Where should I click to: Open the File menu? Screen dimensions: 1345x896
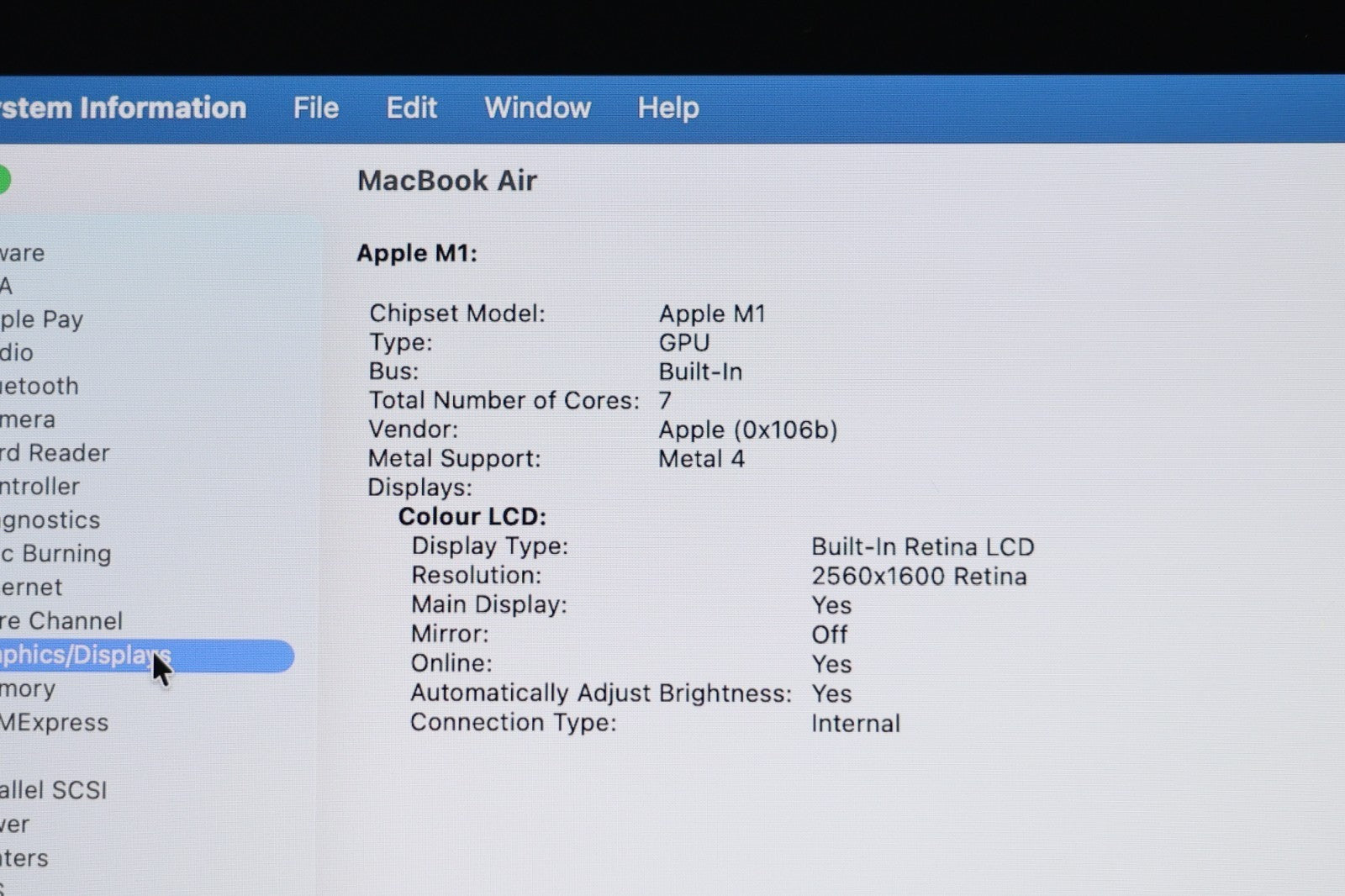click(x=315, y=108)
